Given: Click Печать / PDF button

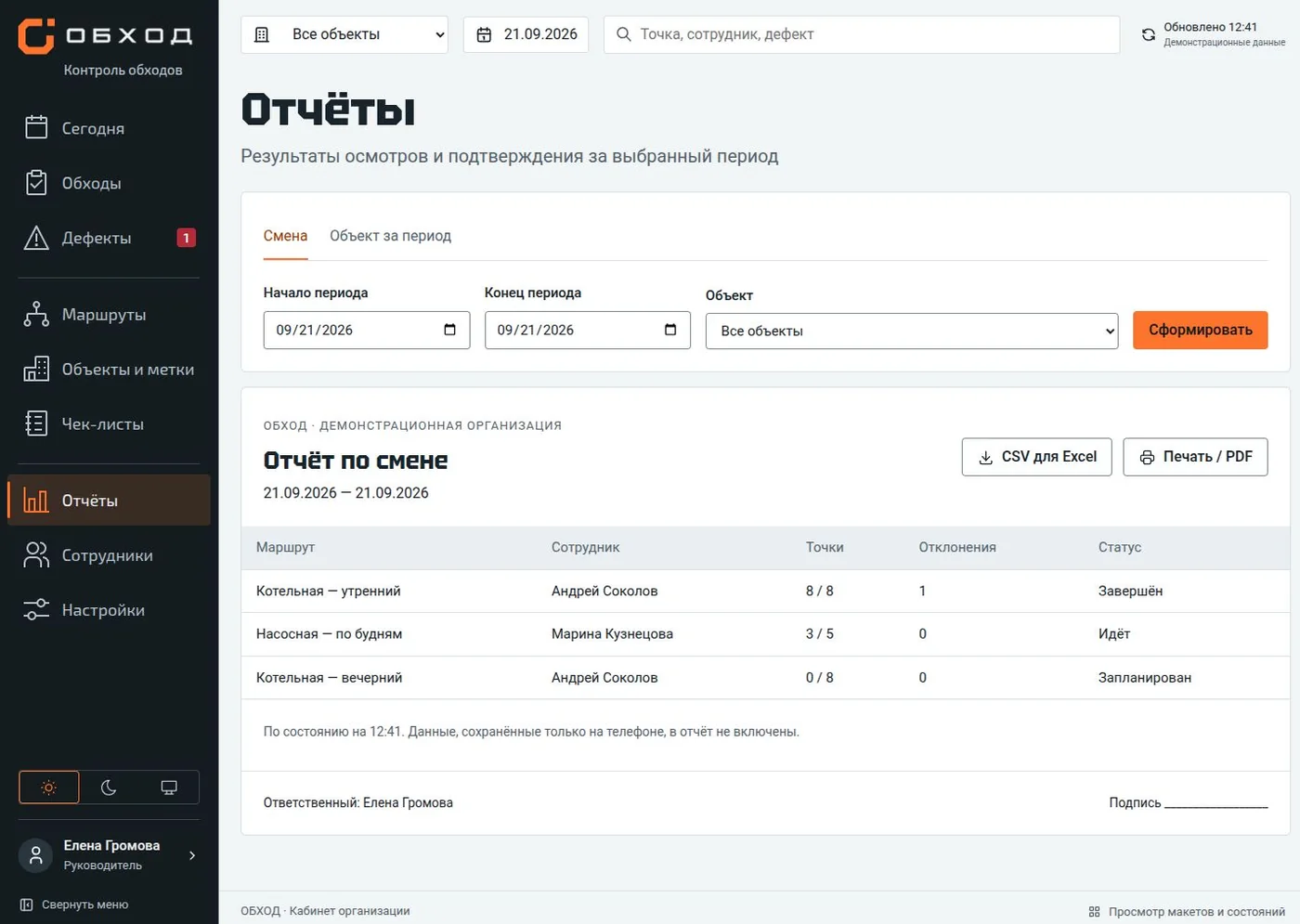Looking at the screenshot, I should (1195, 457).
